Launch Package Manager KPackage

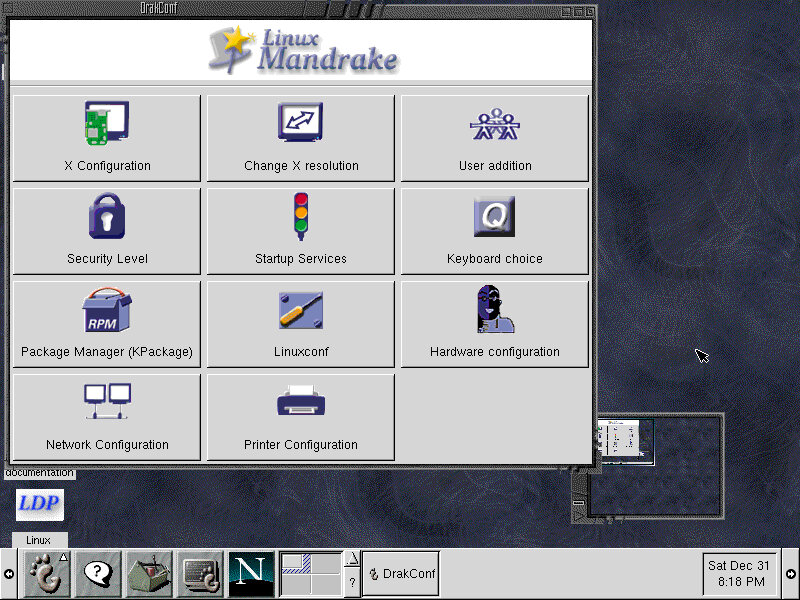(x=106, y=322)
